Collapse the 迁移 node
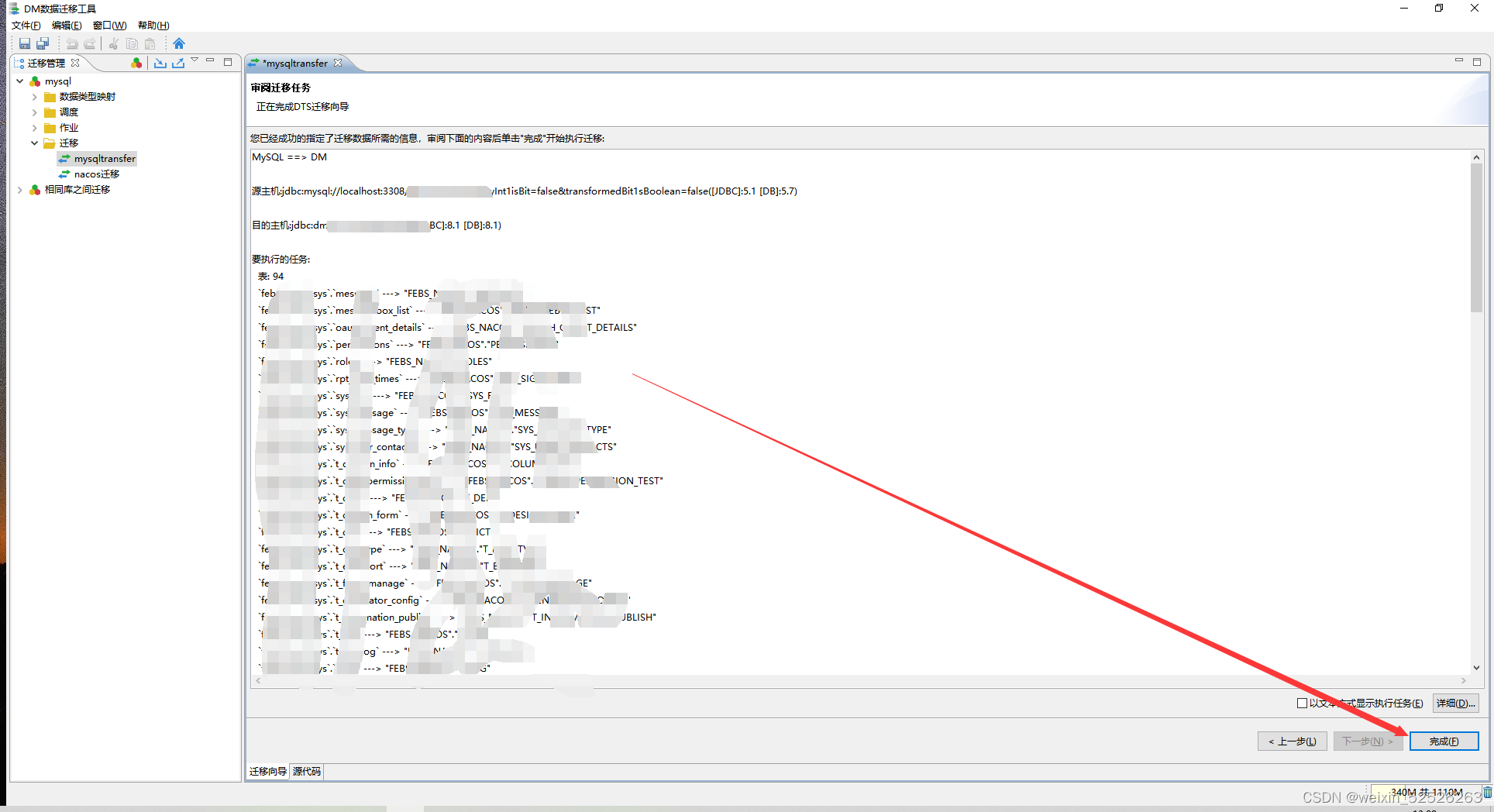The height and width of the screenshot is (812, 1494). pos(34,143)
